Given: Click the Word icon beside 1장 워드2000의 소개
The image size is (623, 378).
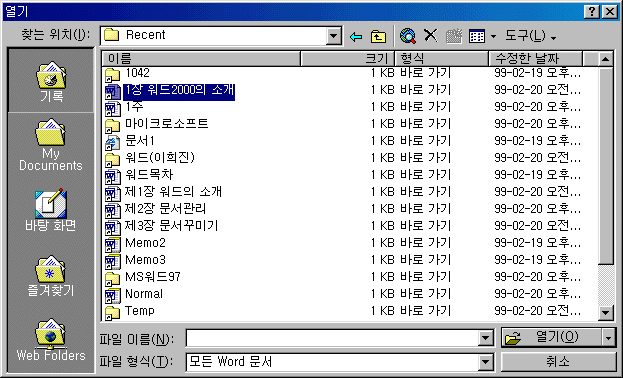Looking at the screenshot, I should [112, 91].
